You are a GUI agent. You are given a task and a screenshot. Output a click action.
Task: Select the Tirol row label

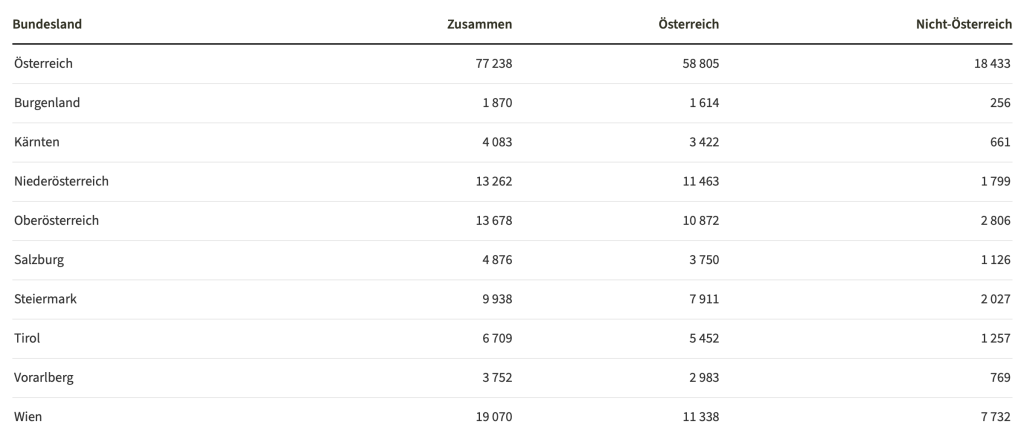pos(27,339)
